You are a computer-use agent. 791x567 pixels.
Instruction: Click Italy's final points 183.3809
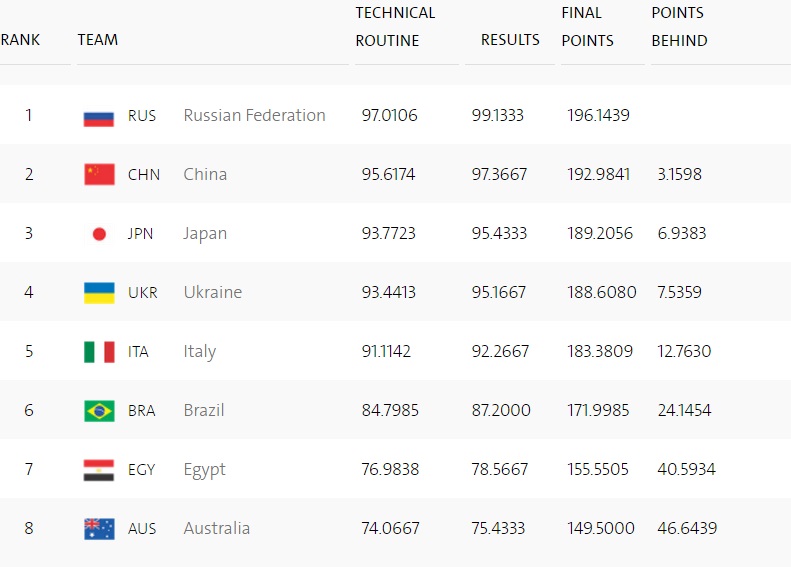[599, 352]
